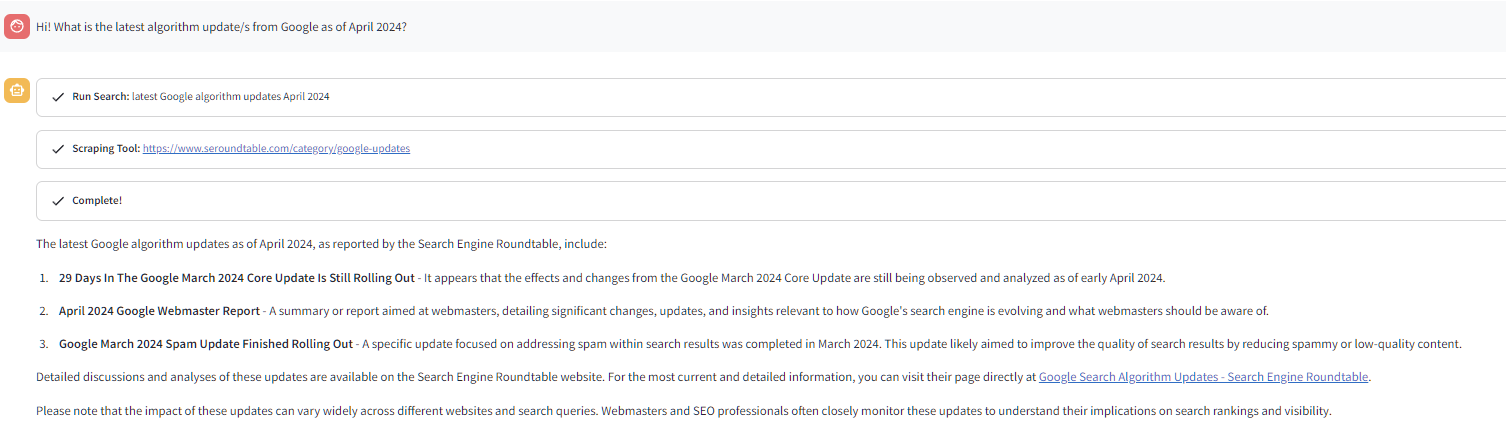Image resolution: width=1506 pixels, height=437 pixels.
Task: Click the checkmark beside Run Search
Action: [58, 97]
